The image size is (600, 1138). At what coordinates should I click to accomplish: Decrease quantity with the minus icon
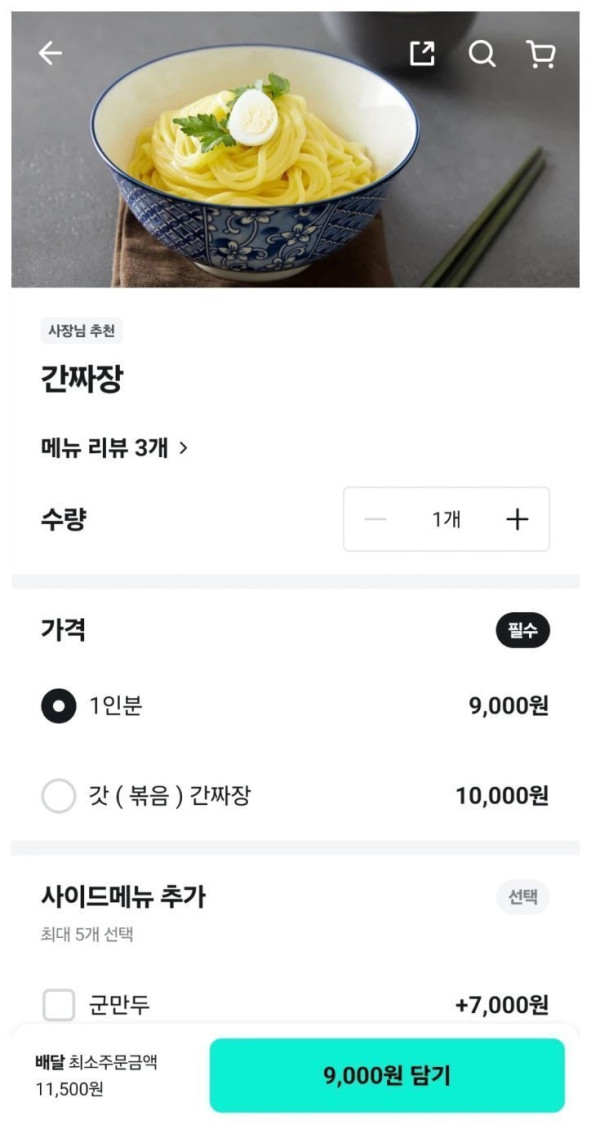(375, 519)
